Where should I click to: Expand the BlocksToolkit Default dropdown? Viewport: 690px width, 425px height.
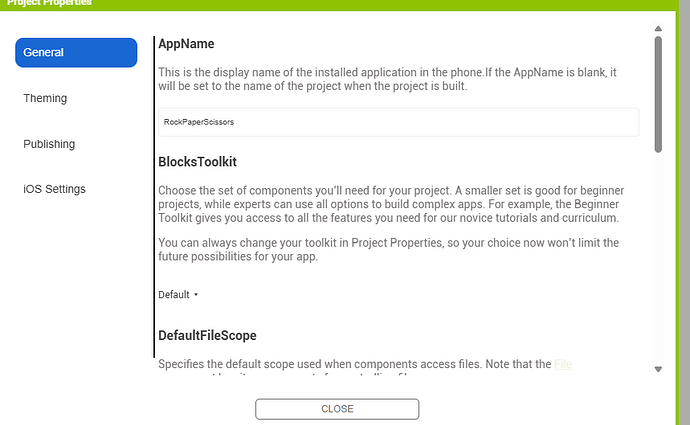tap(179, 295)
